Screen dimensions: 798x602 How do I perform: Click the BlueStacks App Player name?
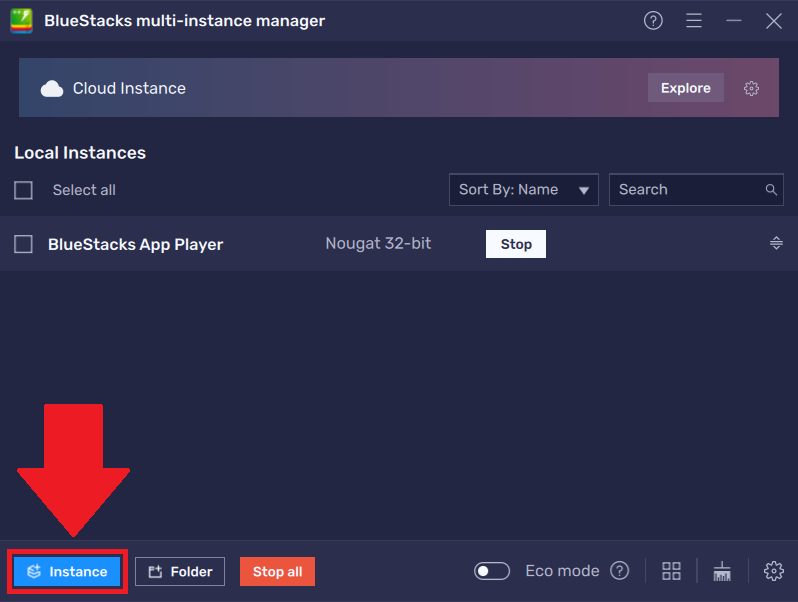tap(135, 244)
